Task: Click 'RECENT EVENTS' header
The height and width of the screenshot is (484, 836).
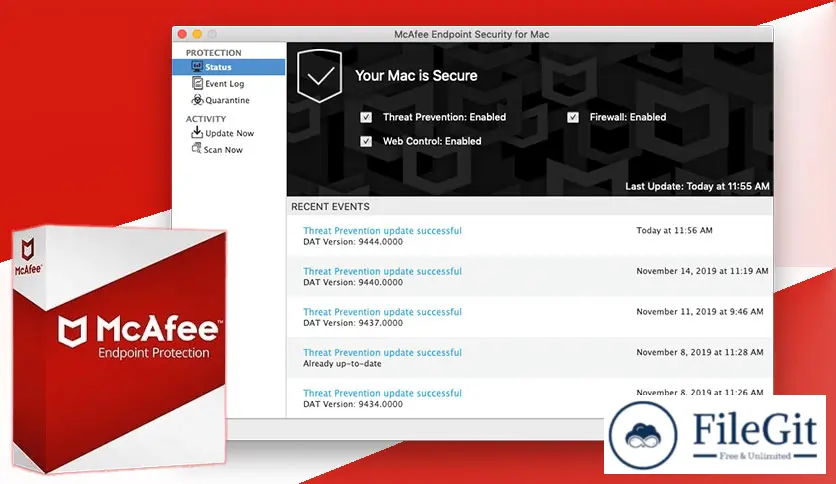Action: coord(330,206)
